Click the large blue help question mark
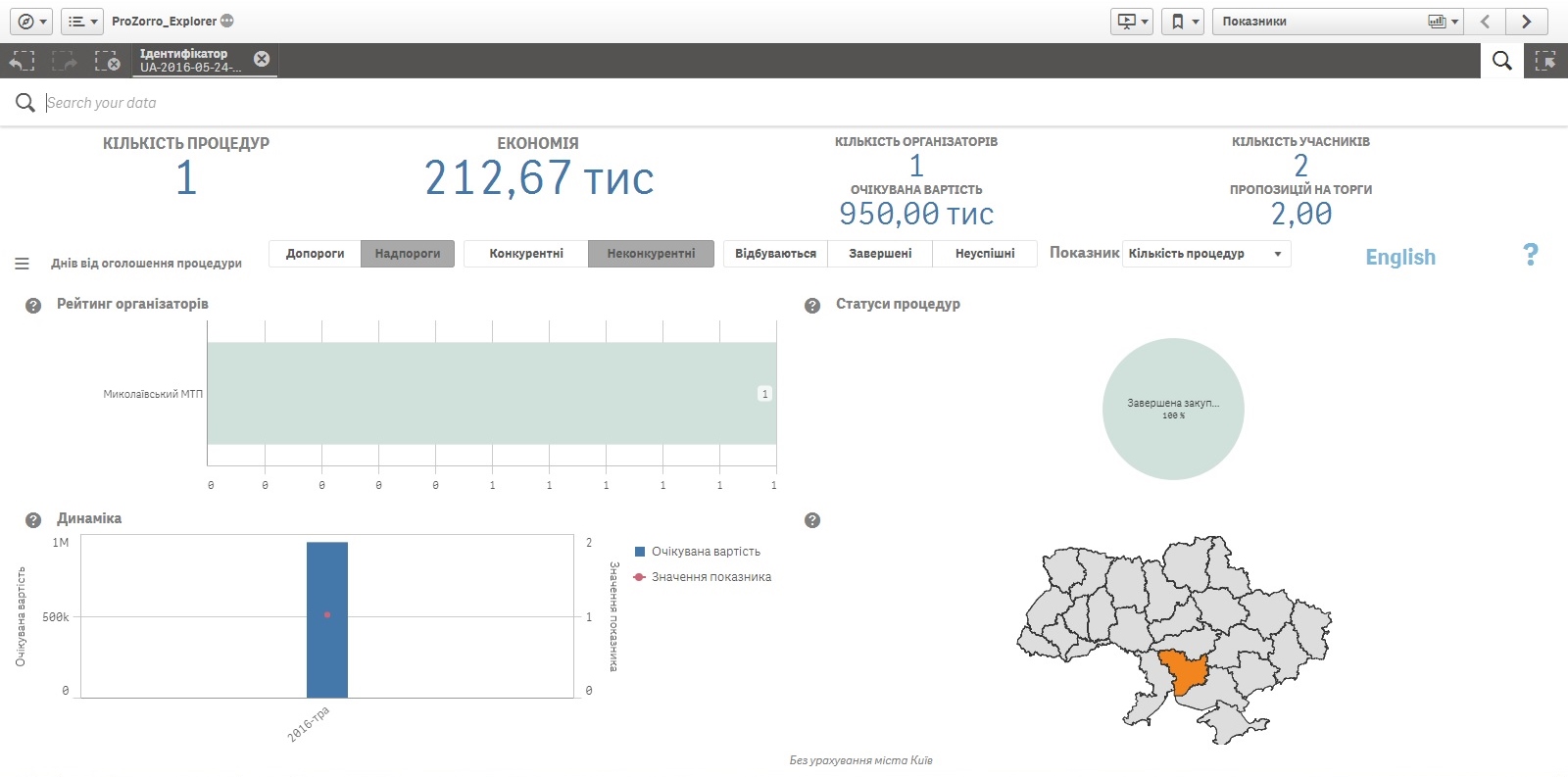The width and height of the screenshot is (1568, 777). pyautogui.click(x=1530, y=255)
